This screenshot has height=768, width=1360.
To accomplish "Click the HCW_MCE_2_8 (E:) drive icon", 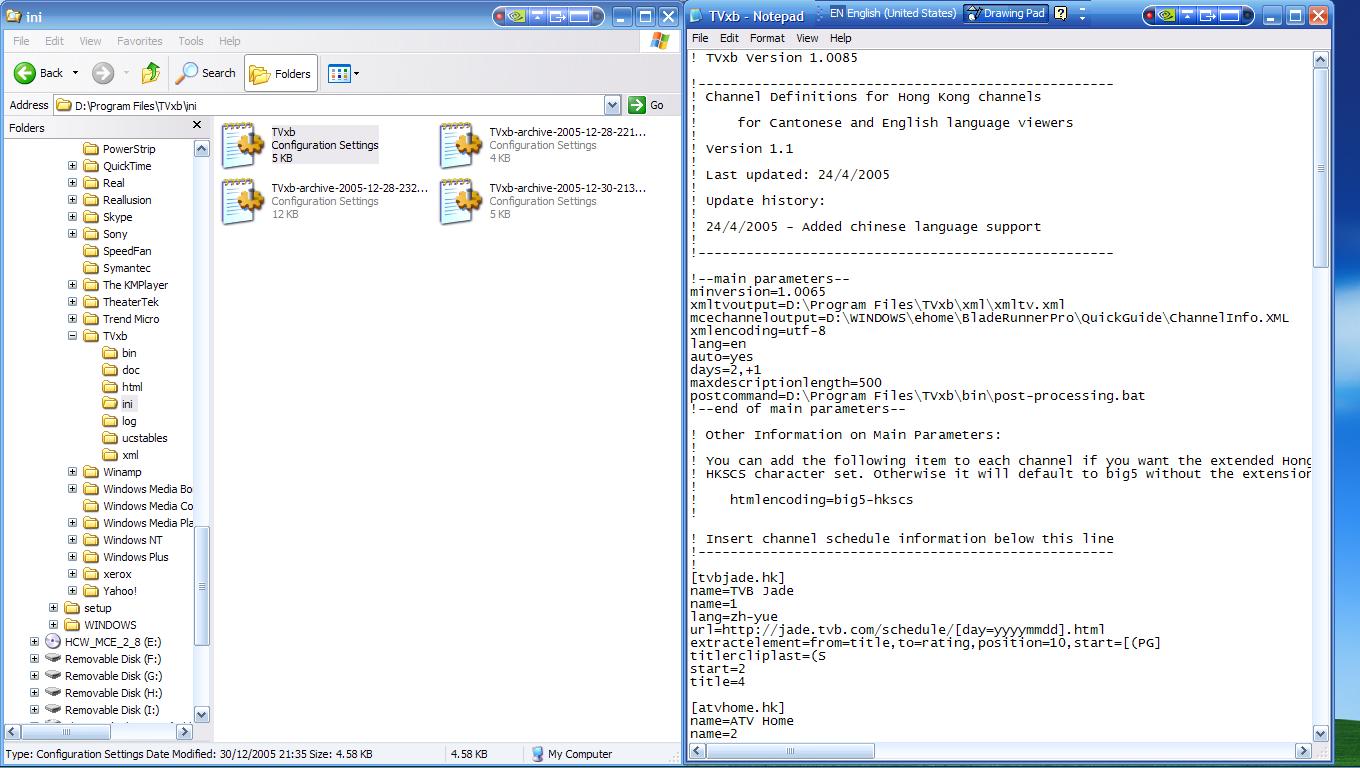I will 53,642.
